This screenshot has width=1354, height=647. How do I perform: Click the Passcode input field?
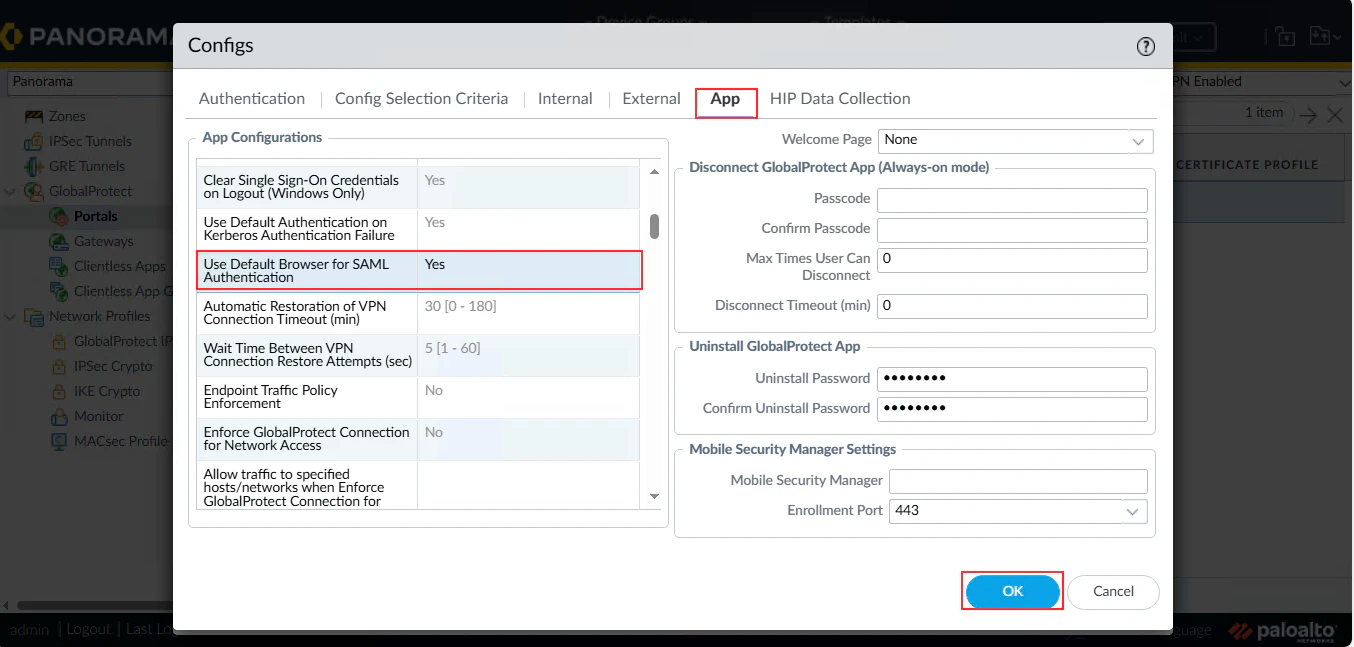(1012, 200)
